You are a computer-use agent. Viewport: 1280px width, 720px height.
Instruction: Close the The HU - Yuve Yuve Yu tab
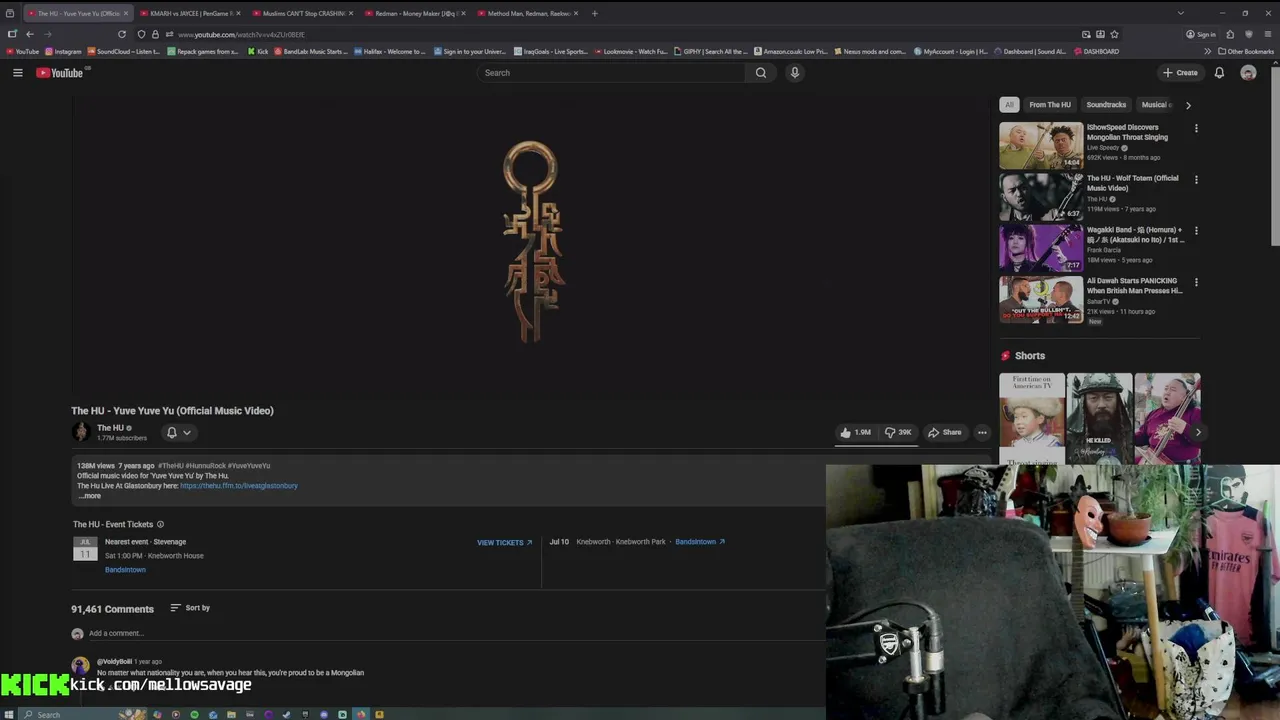(x=126, y=13)
